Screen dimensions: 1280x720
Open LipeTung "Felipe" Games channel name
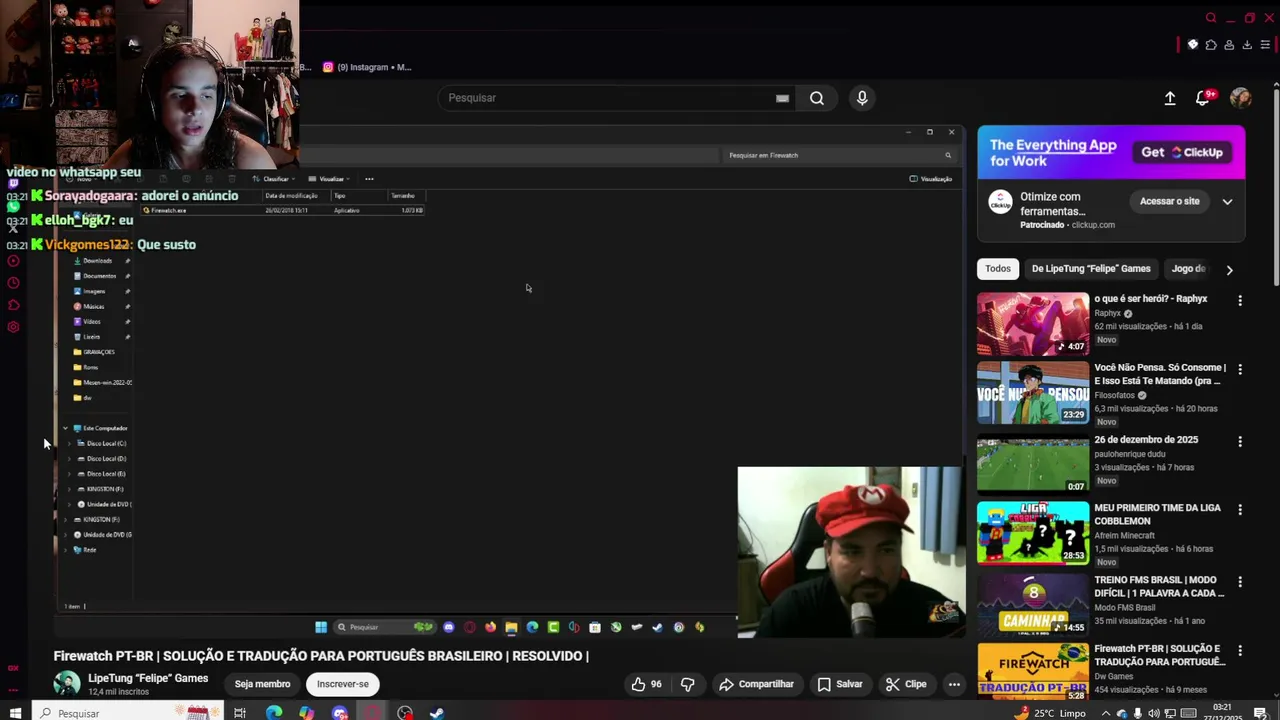coord(148,678)
